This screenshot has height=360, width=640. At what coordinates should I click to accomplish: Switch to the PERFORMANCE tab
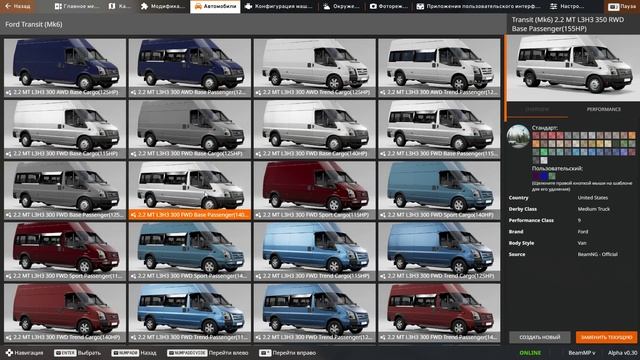pos(604,109)
